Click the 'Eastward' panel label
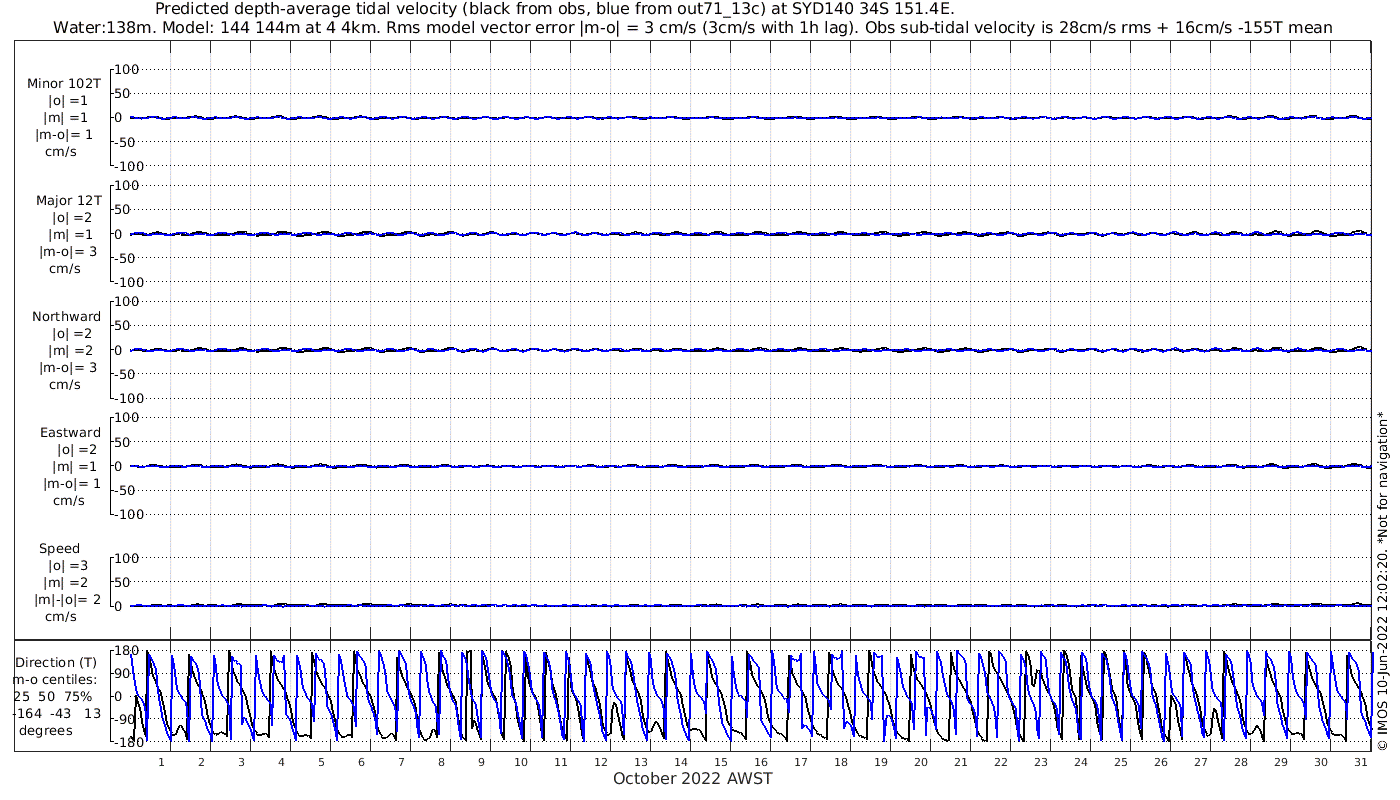 pos(70,433)
